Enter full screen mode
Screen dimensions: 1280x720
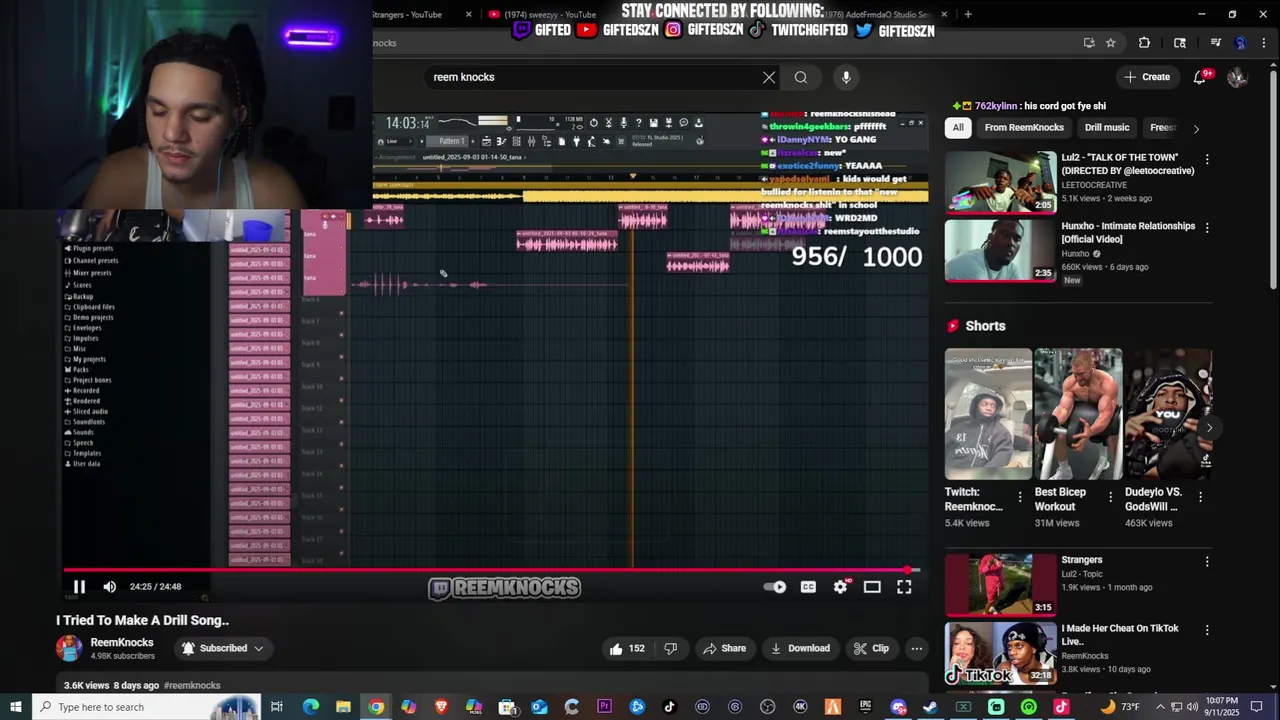point(904,587)
